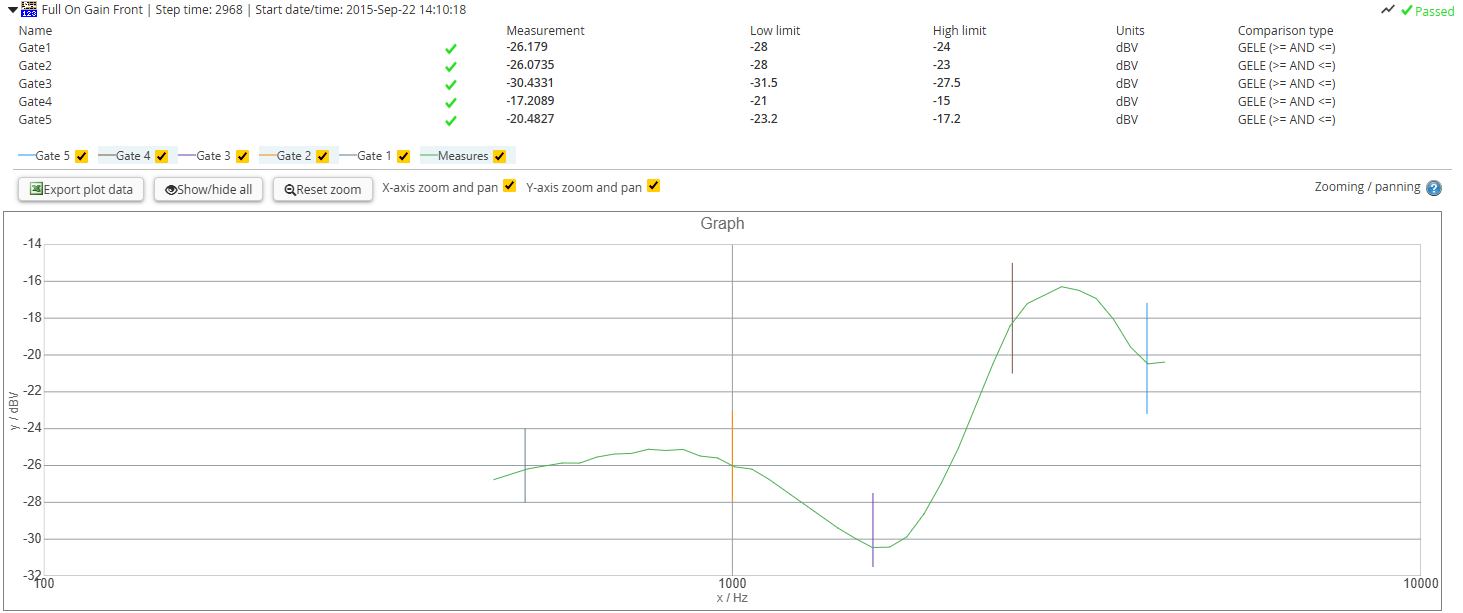
Task: Reset the graph zoom
Action: tap(323, 189)
